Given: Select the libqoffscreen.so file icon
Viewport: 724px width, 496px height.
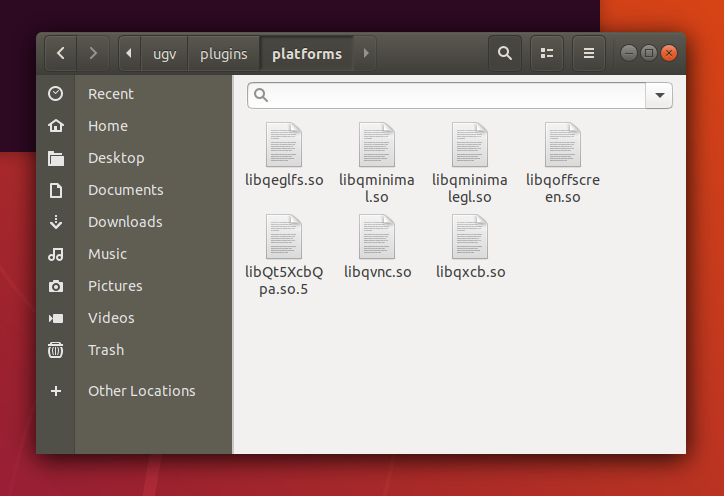Looking at the screenshot, I should [562, 145].
